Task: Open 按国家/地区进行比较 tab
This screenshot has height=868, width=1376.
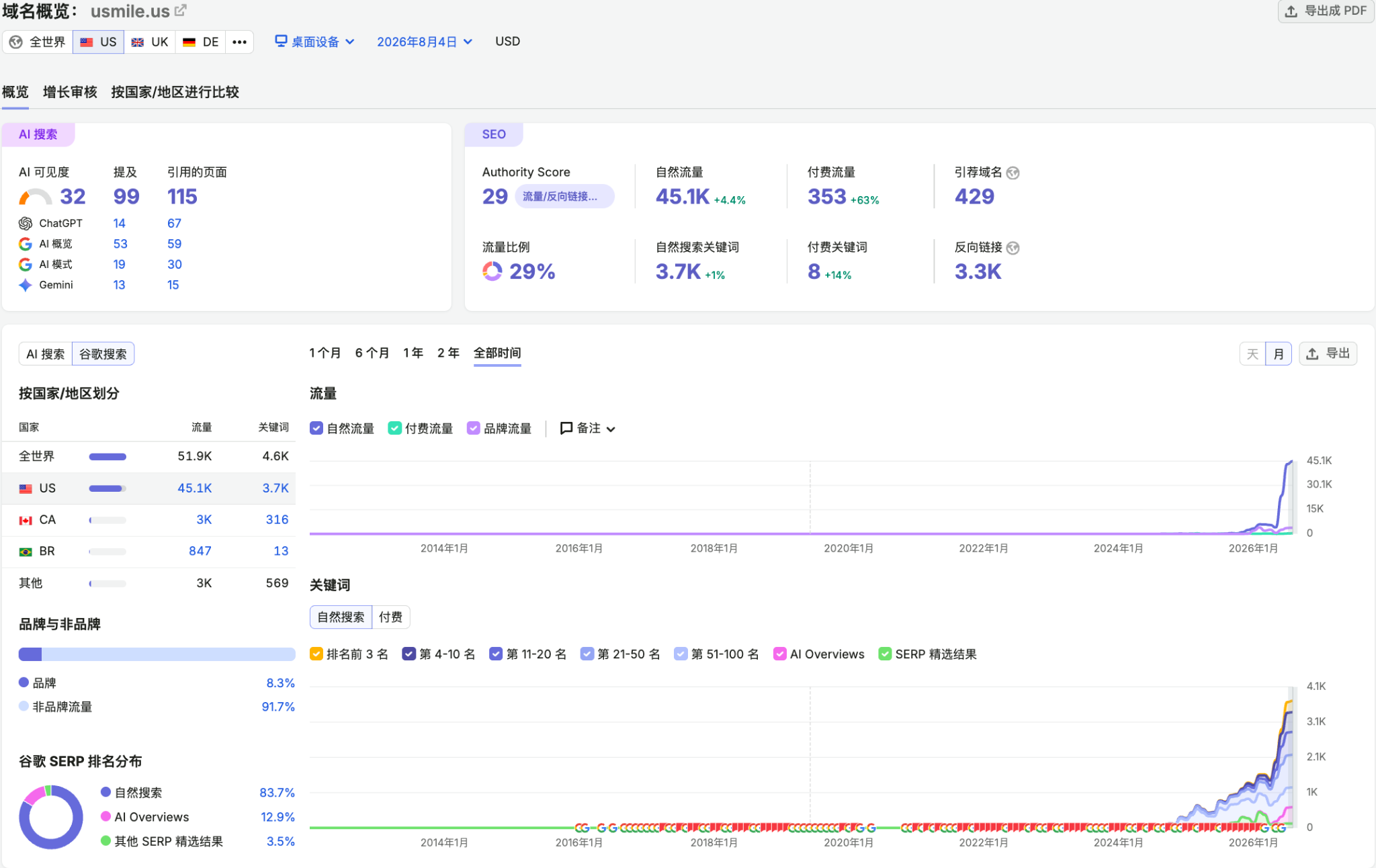Action: (x=175, y=92)
